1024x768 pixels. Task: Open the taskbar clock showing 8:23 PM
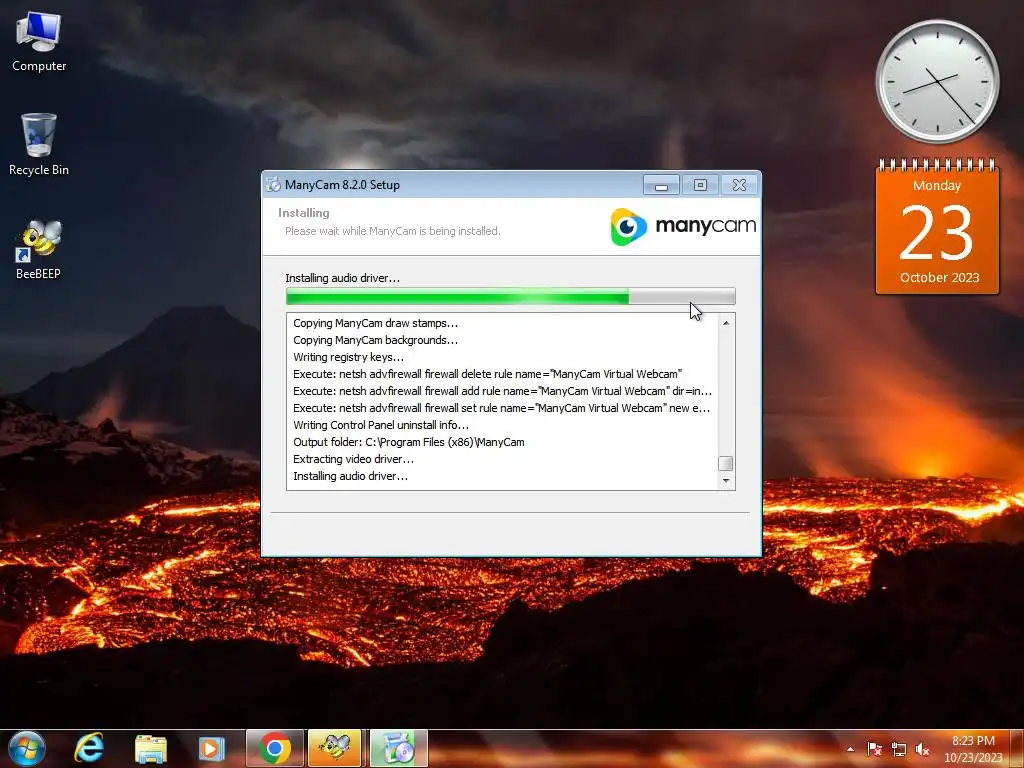click(973, 749)
